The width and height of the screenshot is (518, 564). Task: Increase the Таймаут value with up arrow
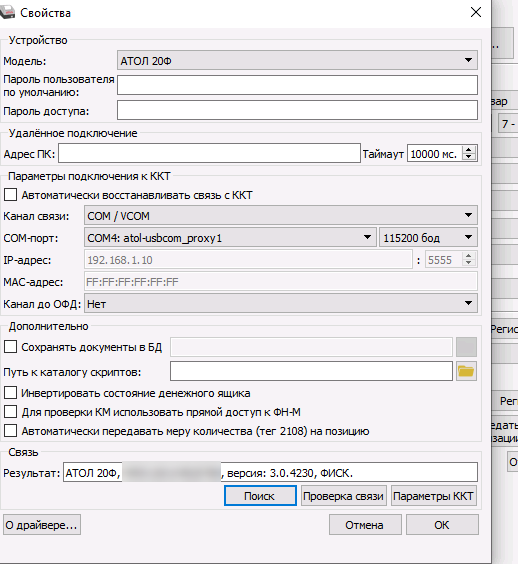coord(468,150)
